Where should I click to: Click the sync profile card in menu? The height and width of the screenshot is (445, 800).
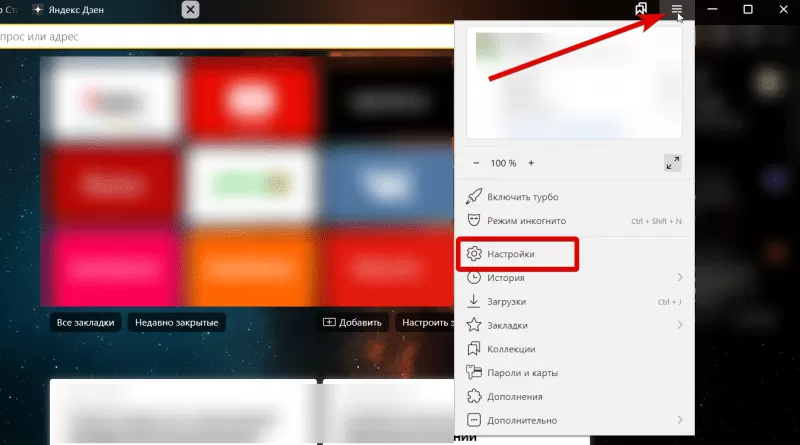574,83
